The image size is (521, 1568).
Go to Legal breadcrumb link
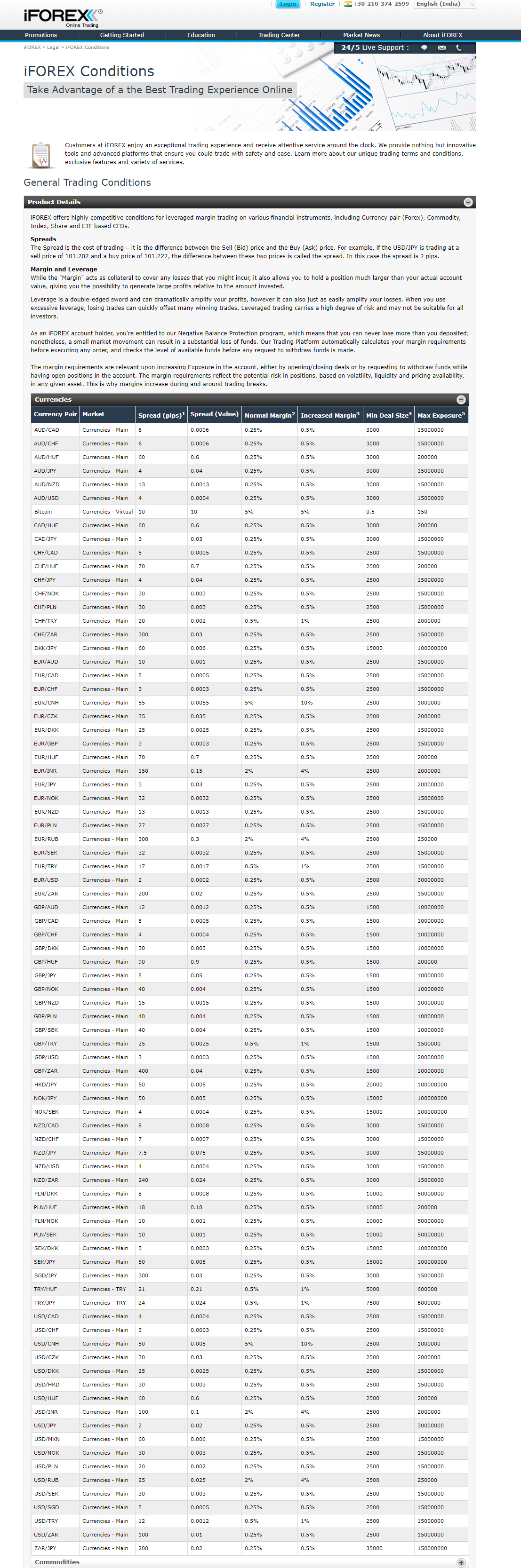[53, 48]
